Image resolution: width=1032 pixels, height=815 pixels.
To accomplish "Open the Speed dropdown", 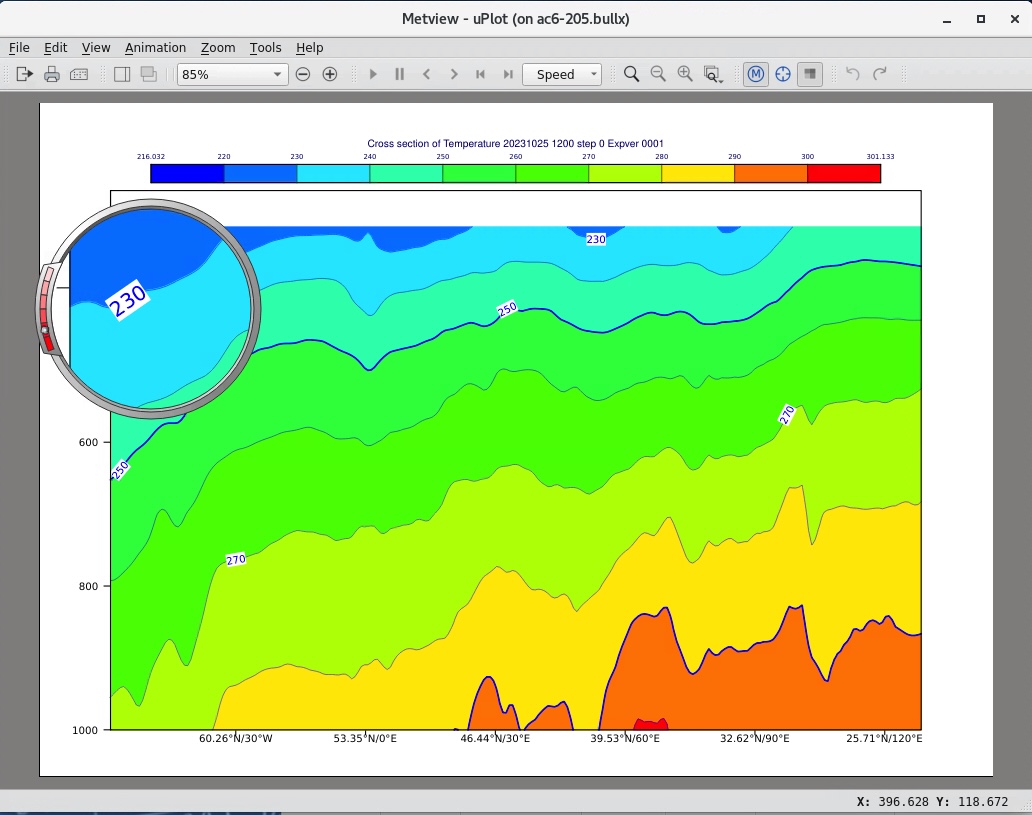I will click(x=562, y=74).
